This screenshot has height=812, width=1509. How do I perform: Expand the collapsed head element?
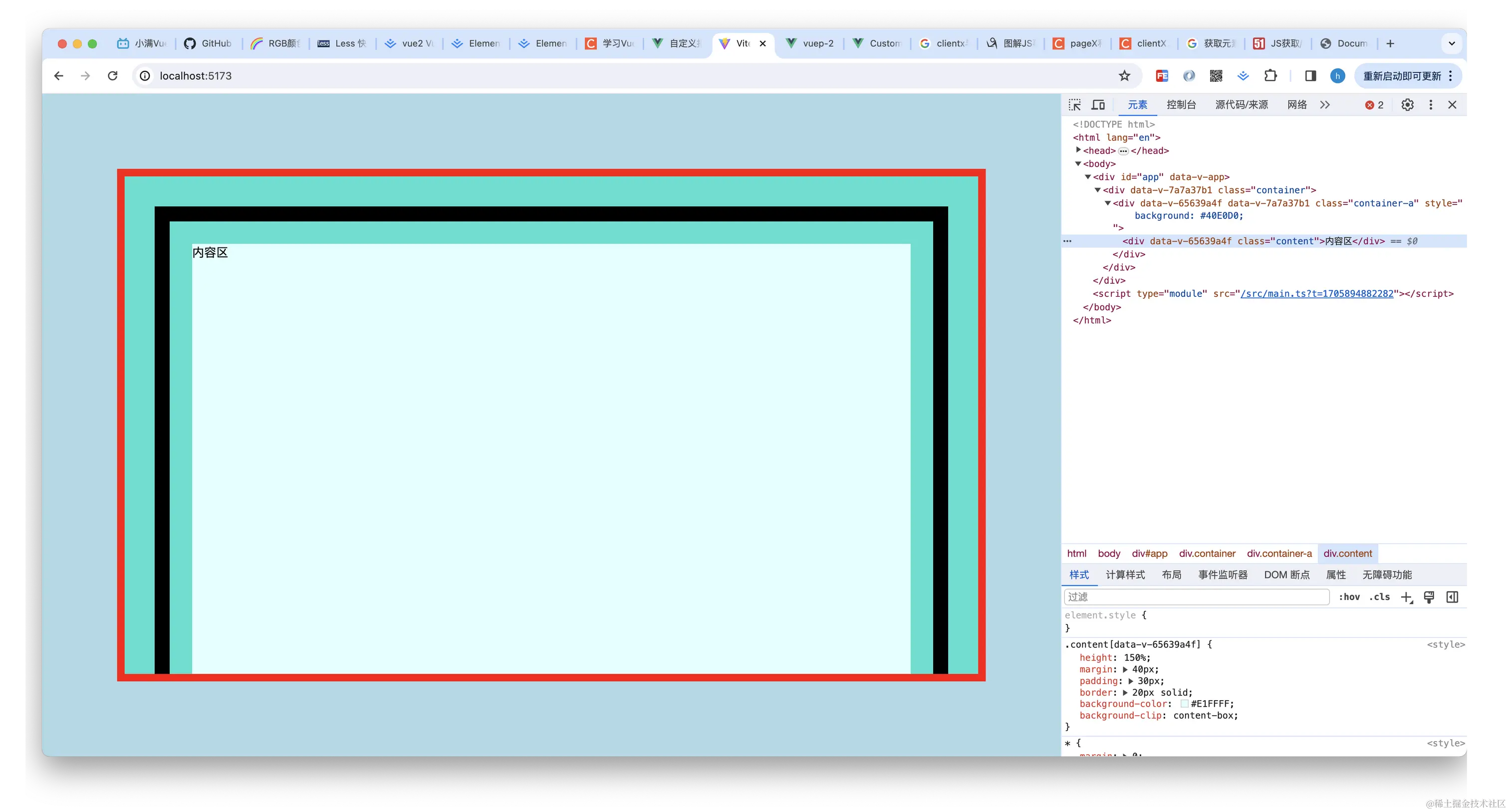(x=1078, y=150)
